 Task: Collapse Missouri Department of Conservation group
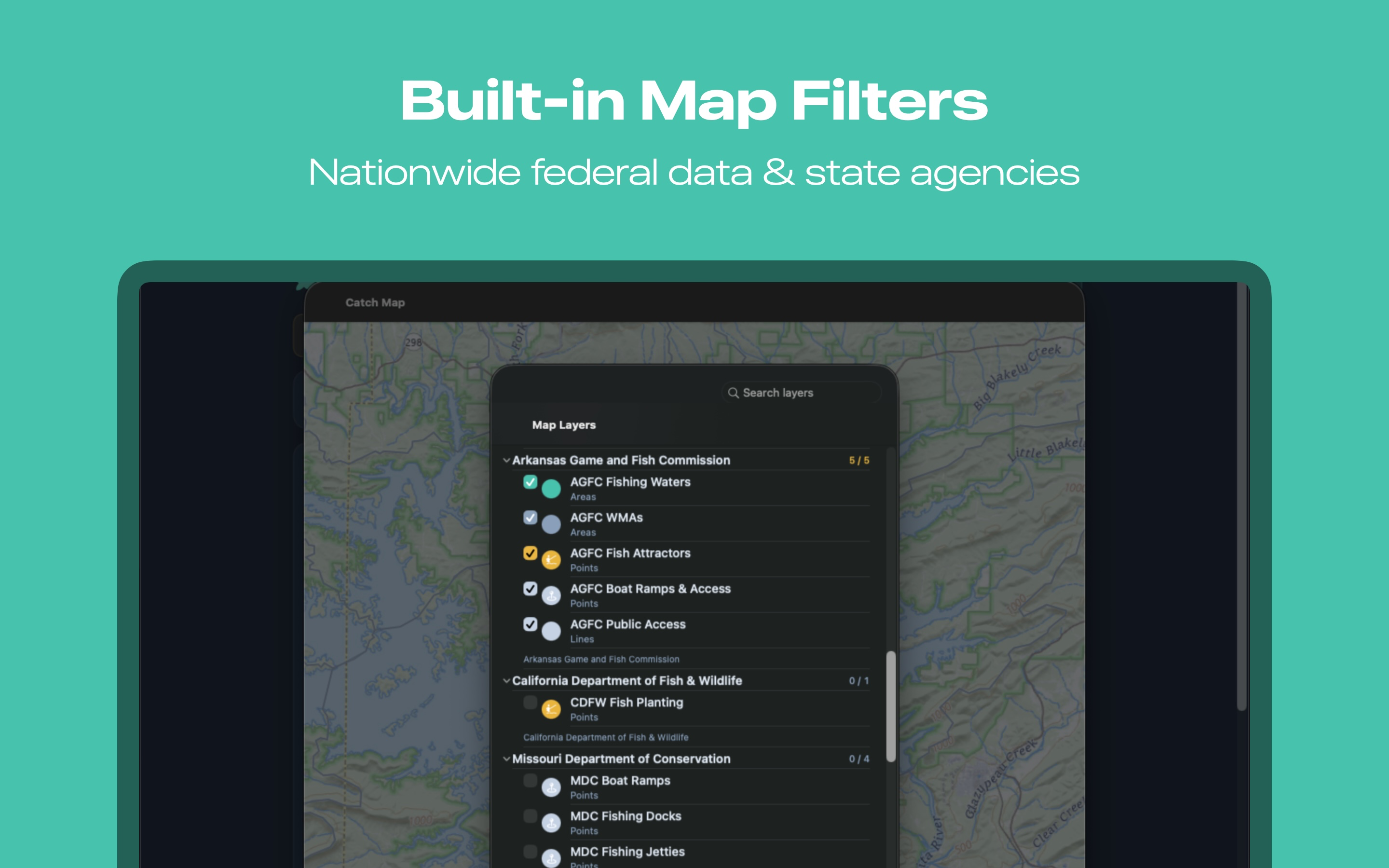(506, 759)
